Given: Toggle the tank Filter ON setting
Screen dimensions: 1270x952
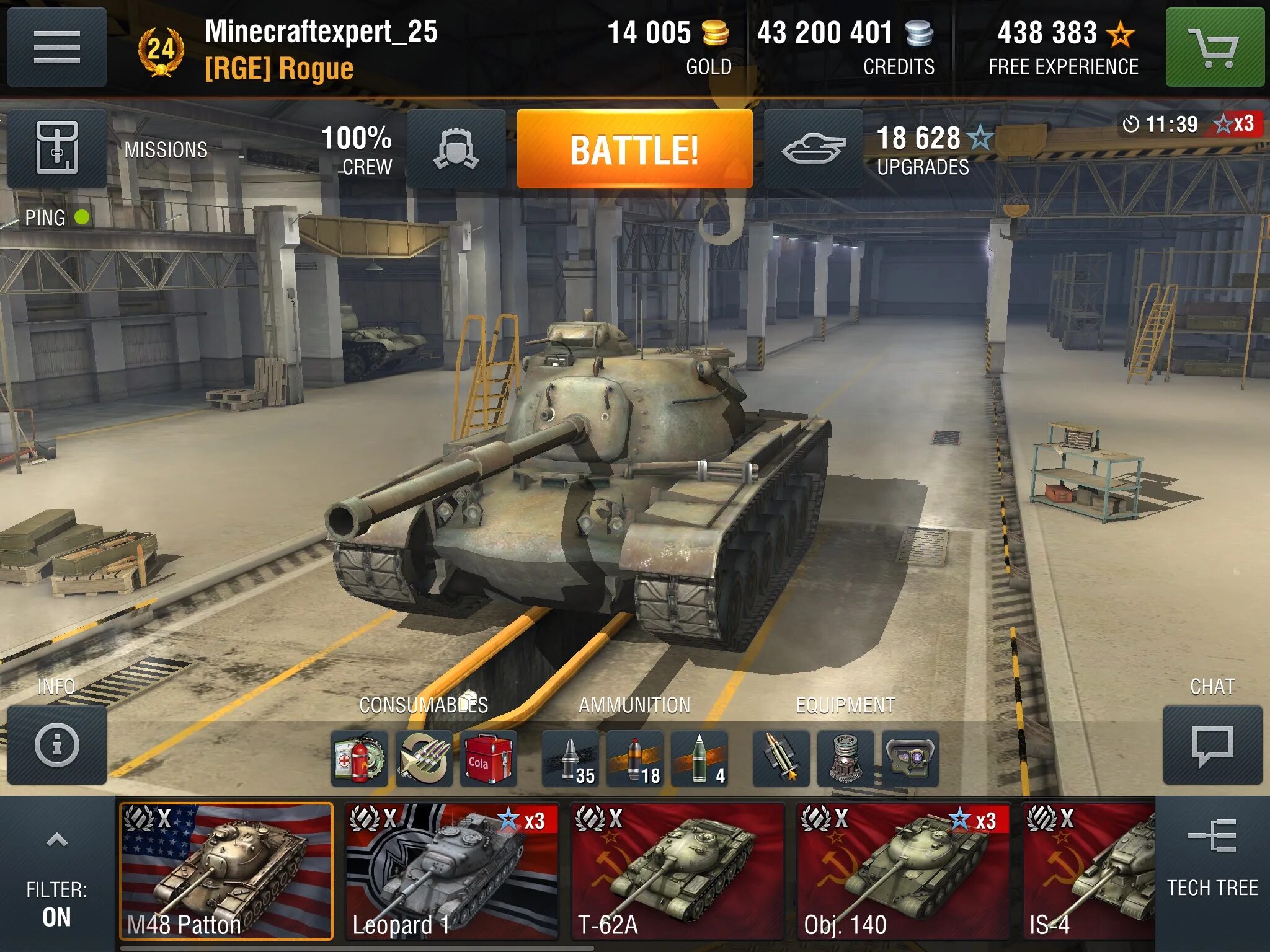Looking at the screenshot, I should [56, 904].
